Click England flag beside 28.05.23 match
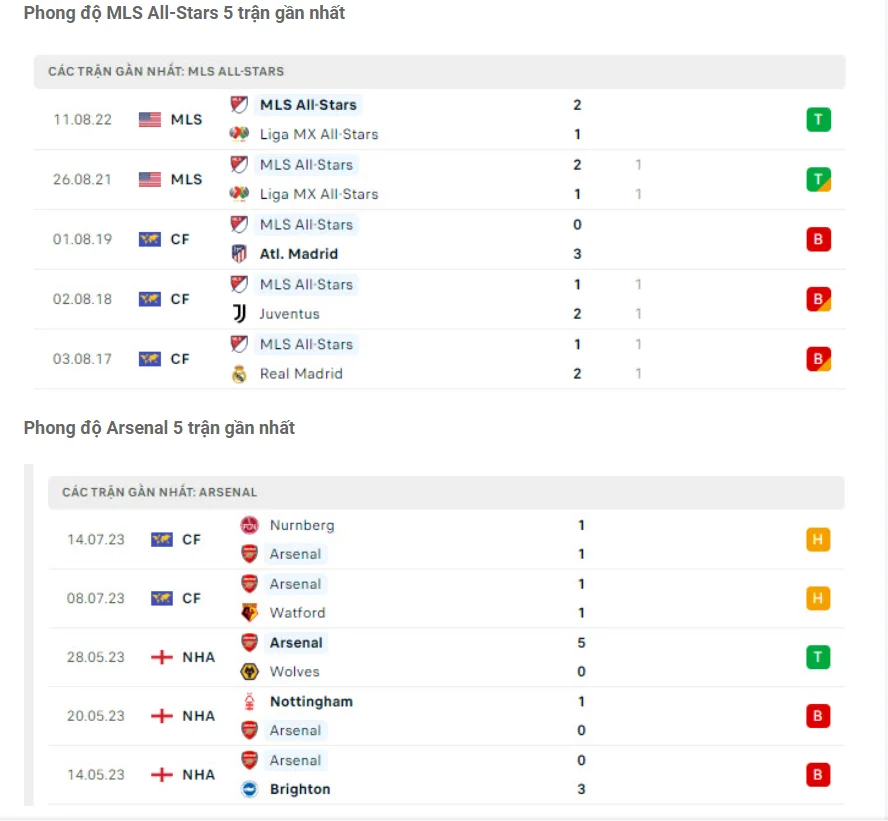The image size is (888, 821). [161, 657]
